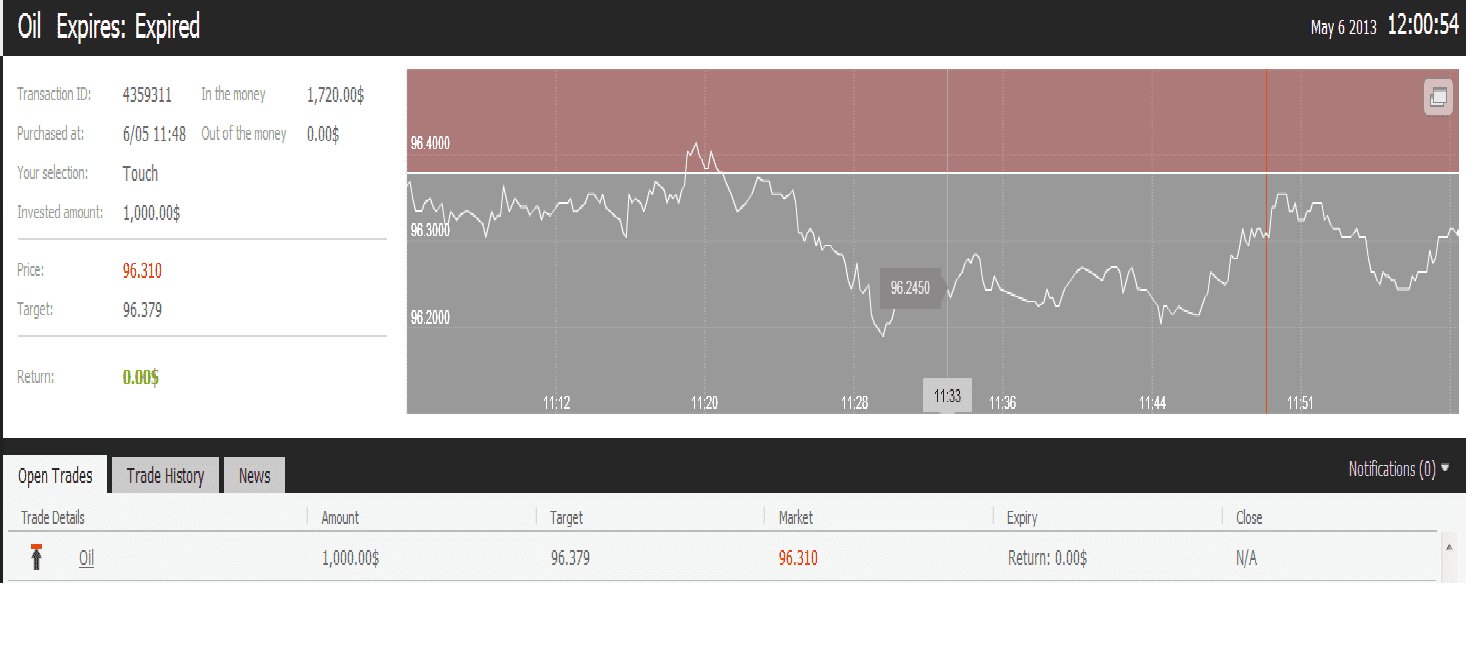
Task: Click the Expiry column header
Action: tap(1022, 518)
